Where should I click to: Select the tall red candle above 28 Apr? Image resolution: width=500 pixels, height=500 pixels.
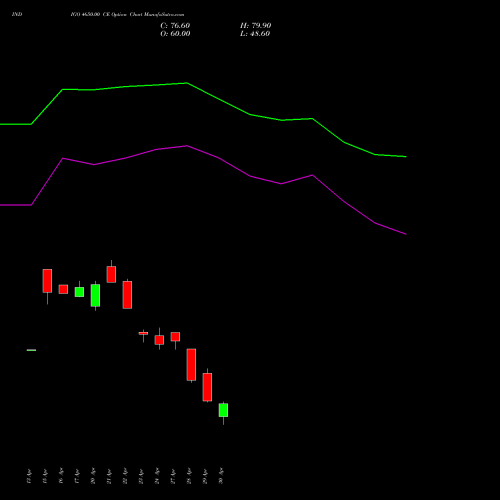tap(191, 364)
